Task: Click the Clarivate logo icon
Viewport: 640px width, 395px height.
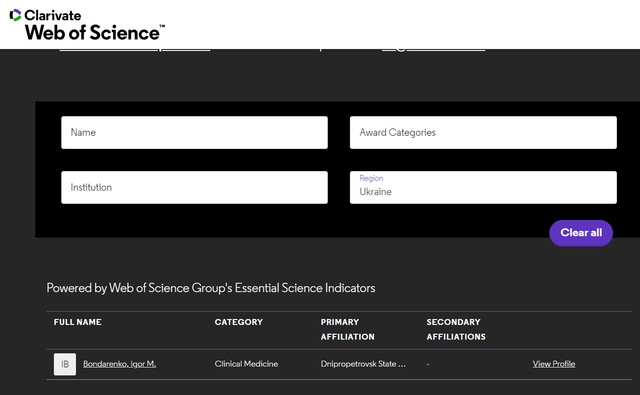Action: [x=15, y=15]
